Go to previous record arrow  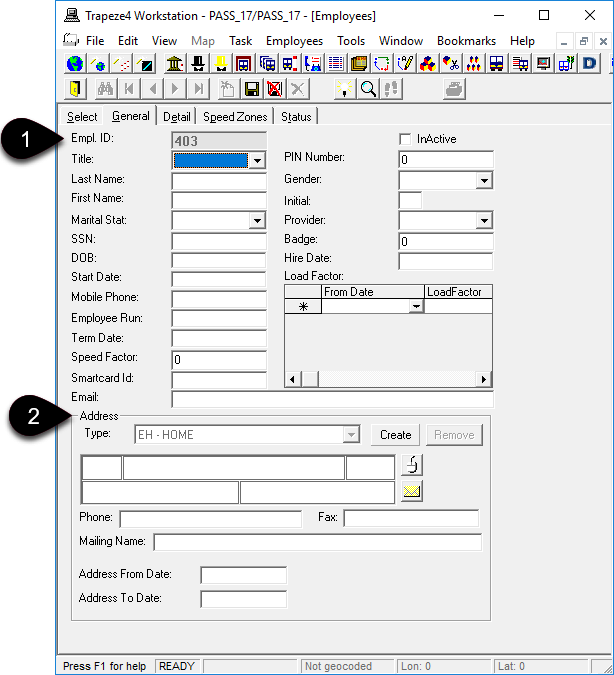pyautogui.click(x=152, y=89)
